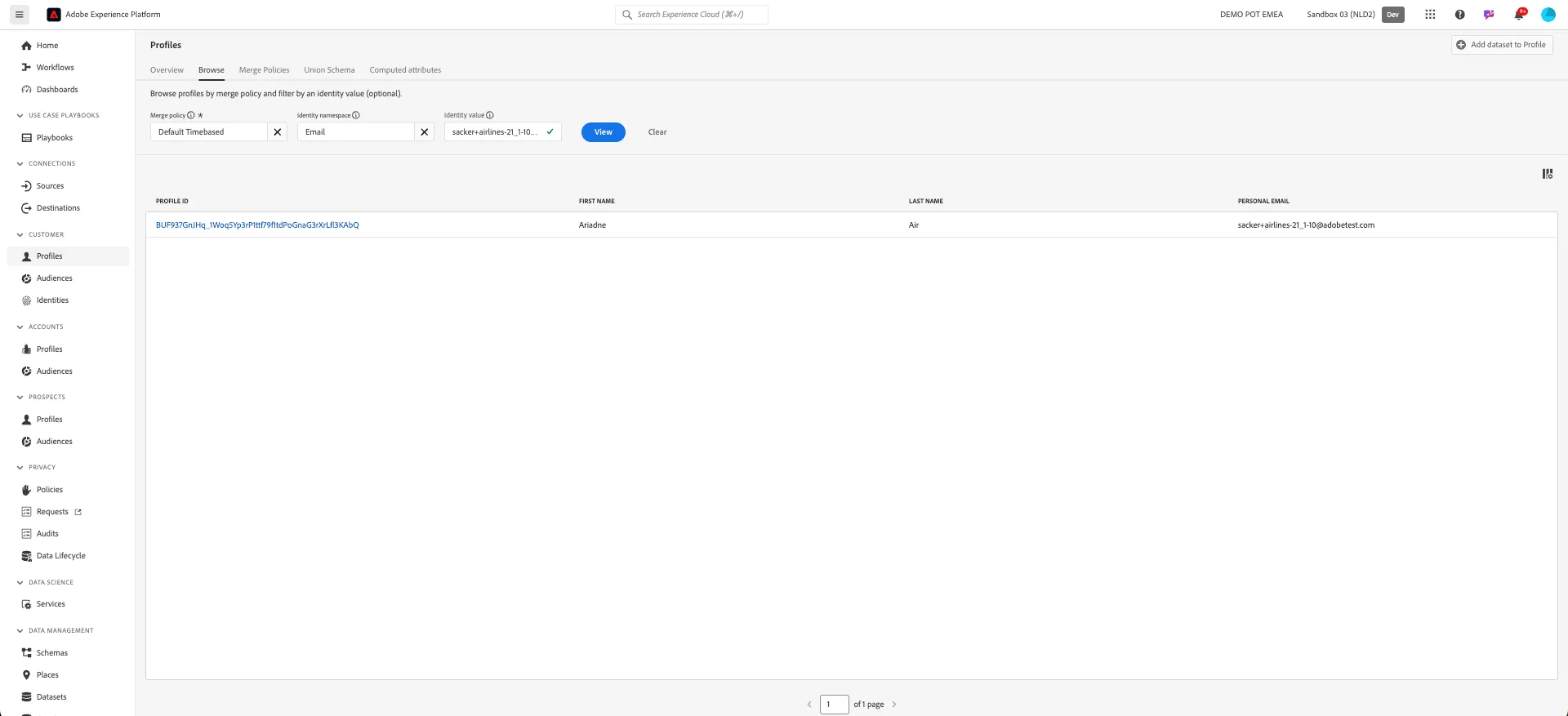Click the Adobe Experience Platform logo
Screen dimensions: 1568x716
tap(54, 15)
